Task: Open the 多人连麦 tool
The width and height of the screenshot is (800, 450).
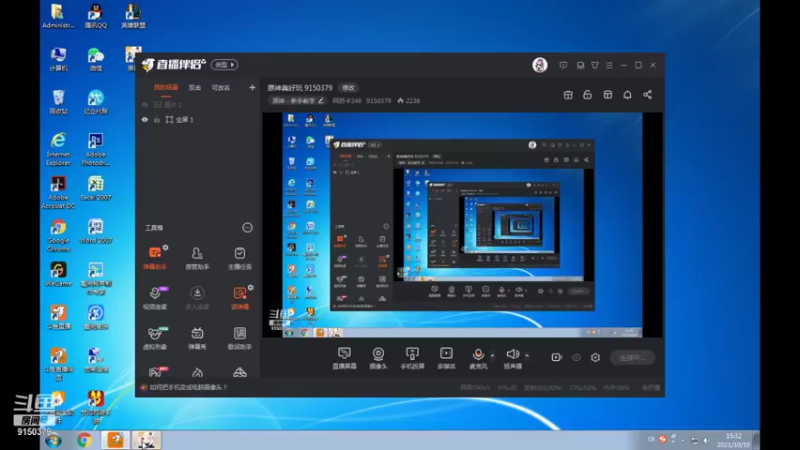Action: (197, 298)
